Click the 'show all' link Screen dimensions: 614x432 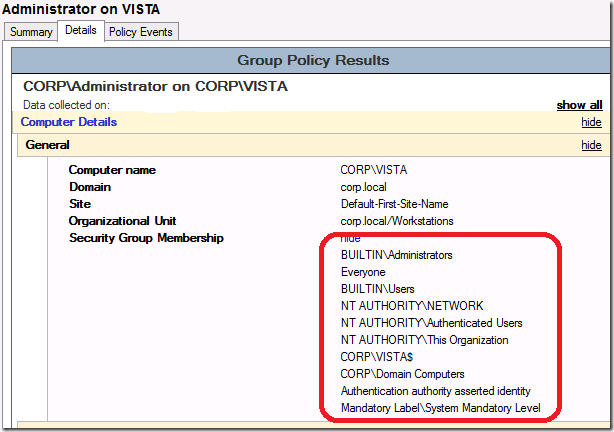[579, 105]
